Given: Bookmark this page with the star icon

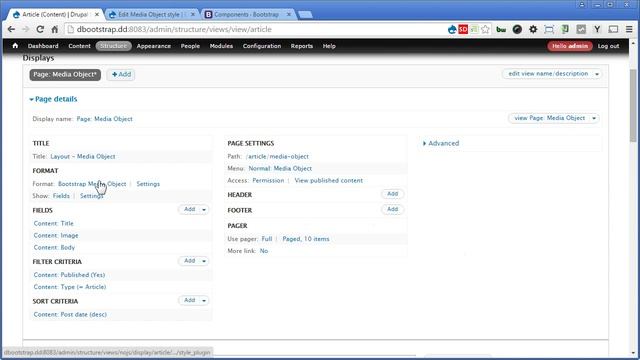Looking at the screenshot, I should 485,29.
